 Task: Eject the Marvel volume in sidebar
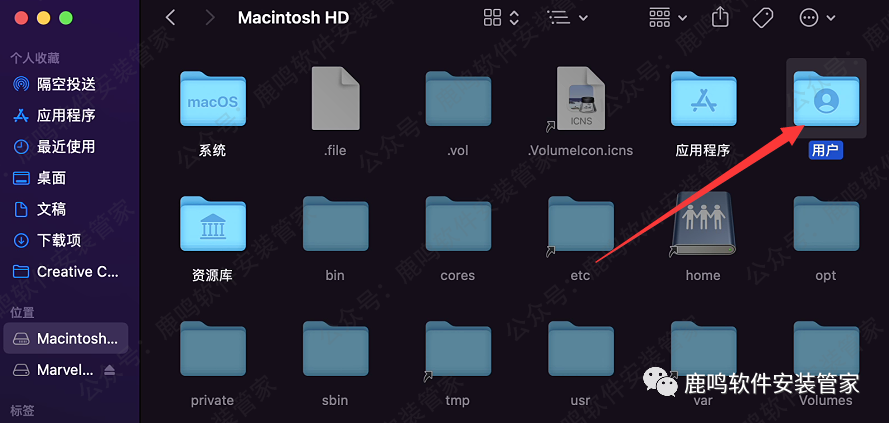[109, 370]
